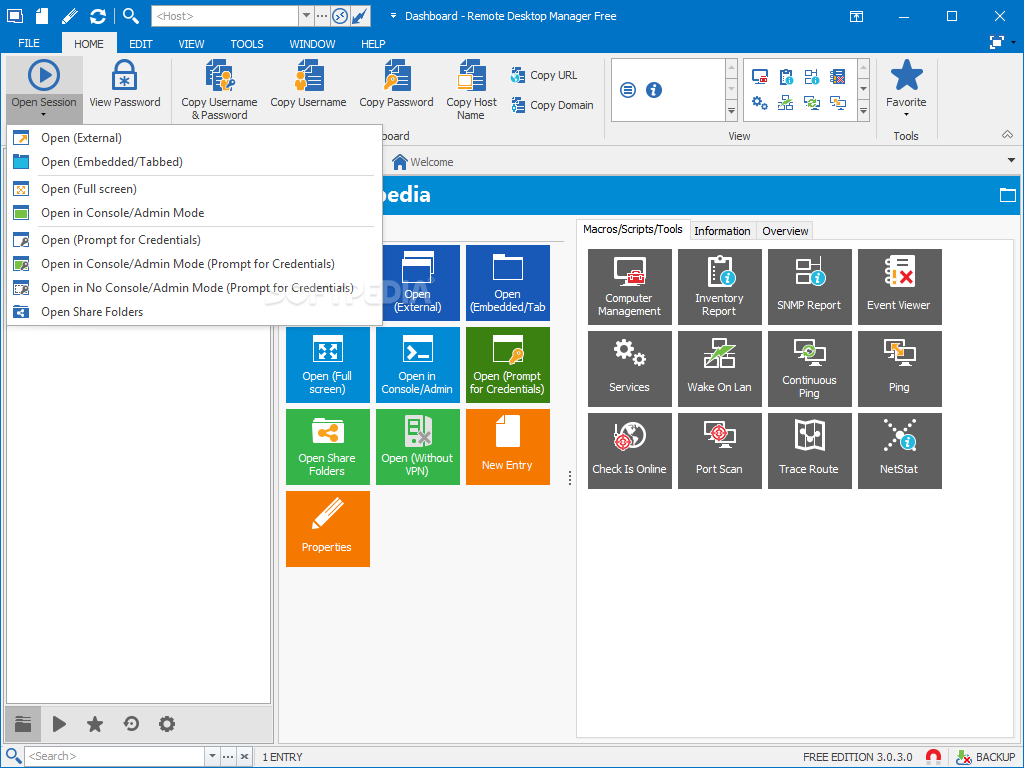Expand the Search box dropdown arrow
Screen dimensions: 1024x768
(x=212, y=756)
